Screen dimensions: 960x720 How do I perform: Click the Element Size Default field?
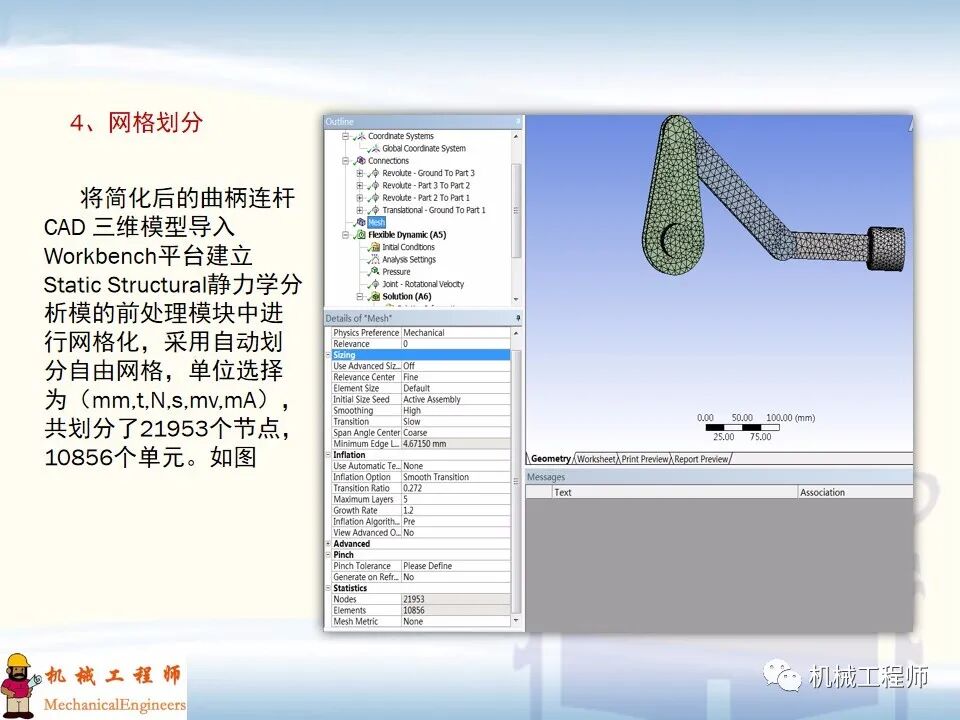[456, 388]
